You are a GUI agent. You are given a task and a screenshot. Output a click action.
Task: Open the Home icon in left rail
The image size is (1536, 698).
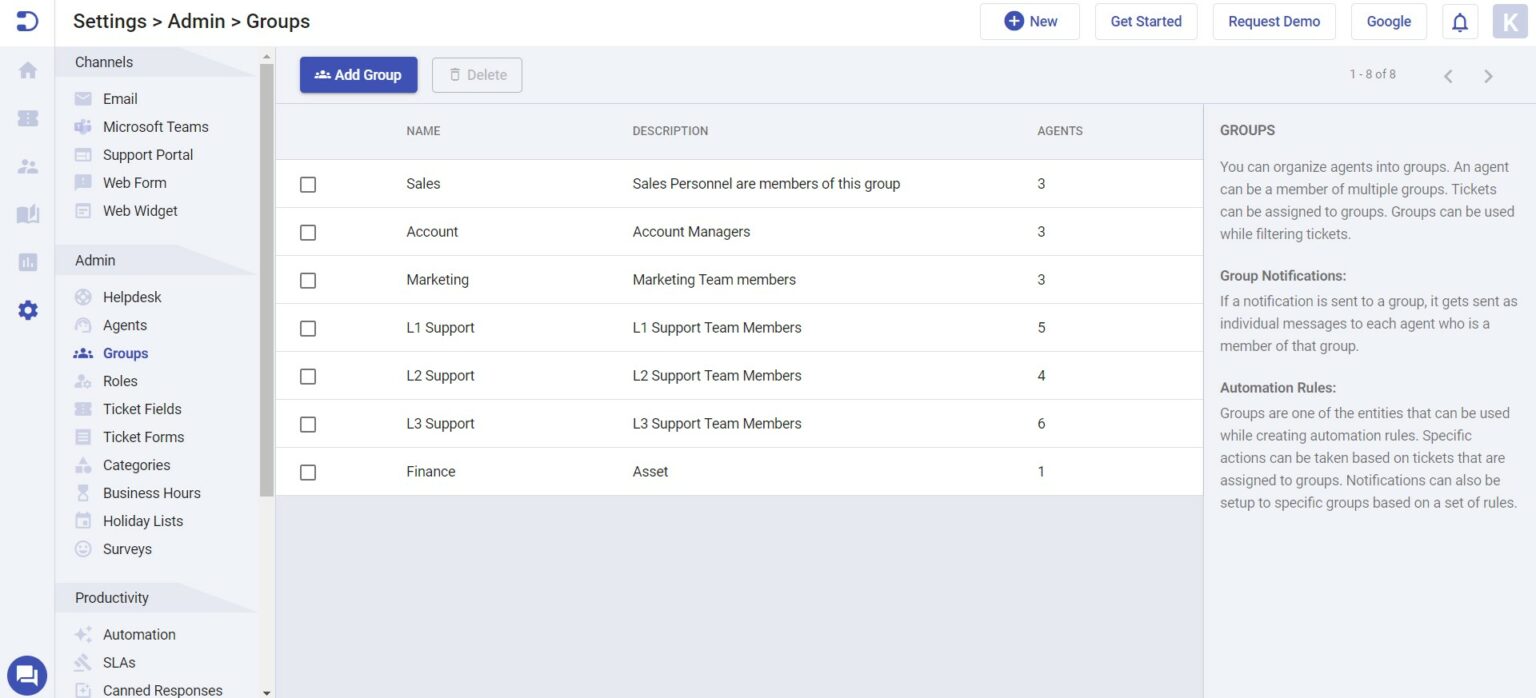click(x=27, y=70)
